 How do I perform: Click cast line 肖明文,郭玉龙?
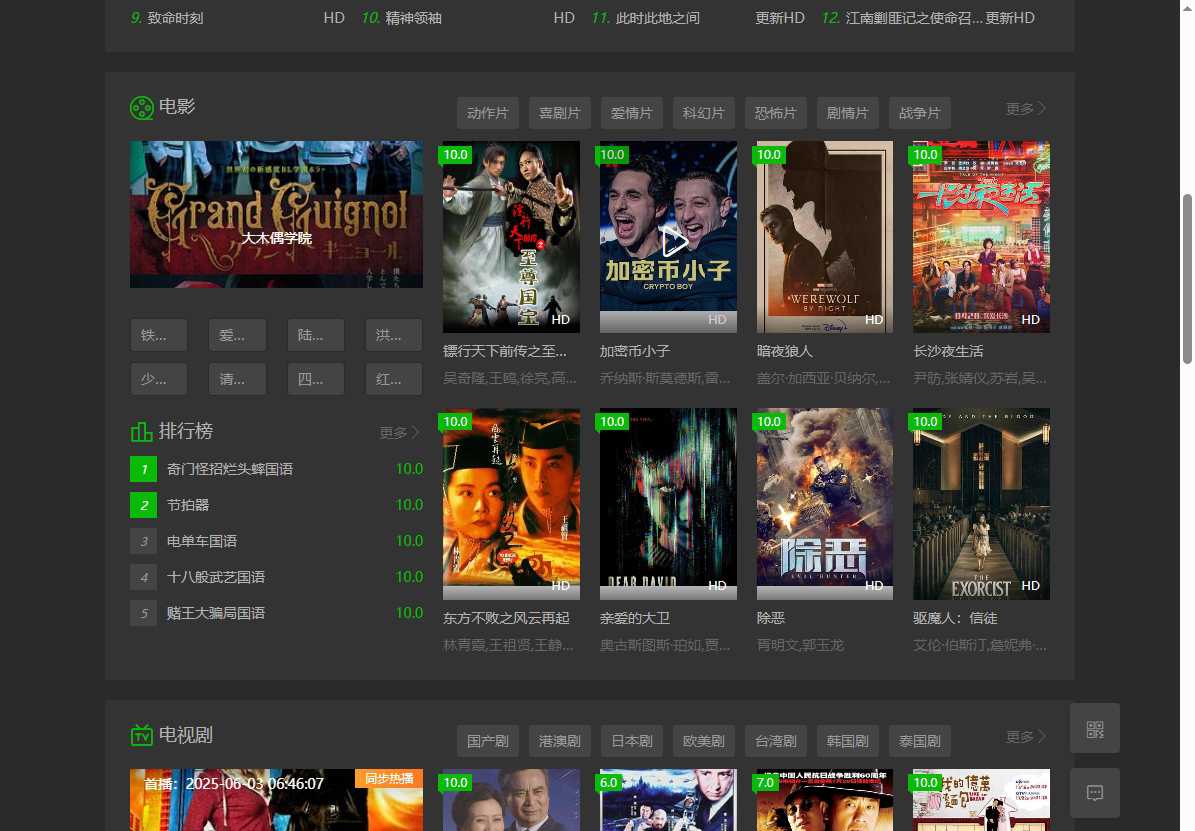pyautogui.click(x=800, y=645)
